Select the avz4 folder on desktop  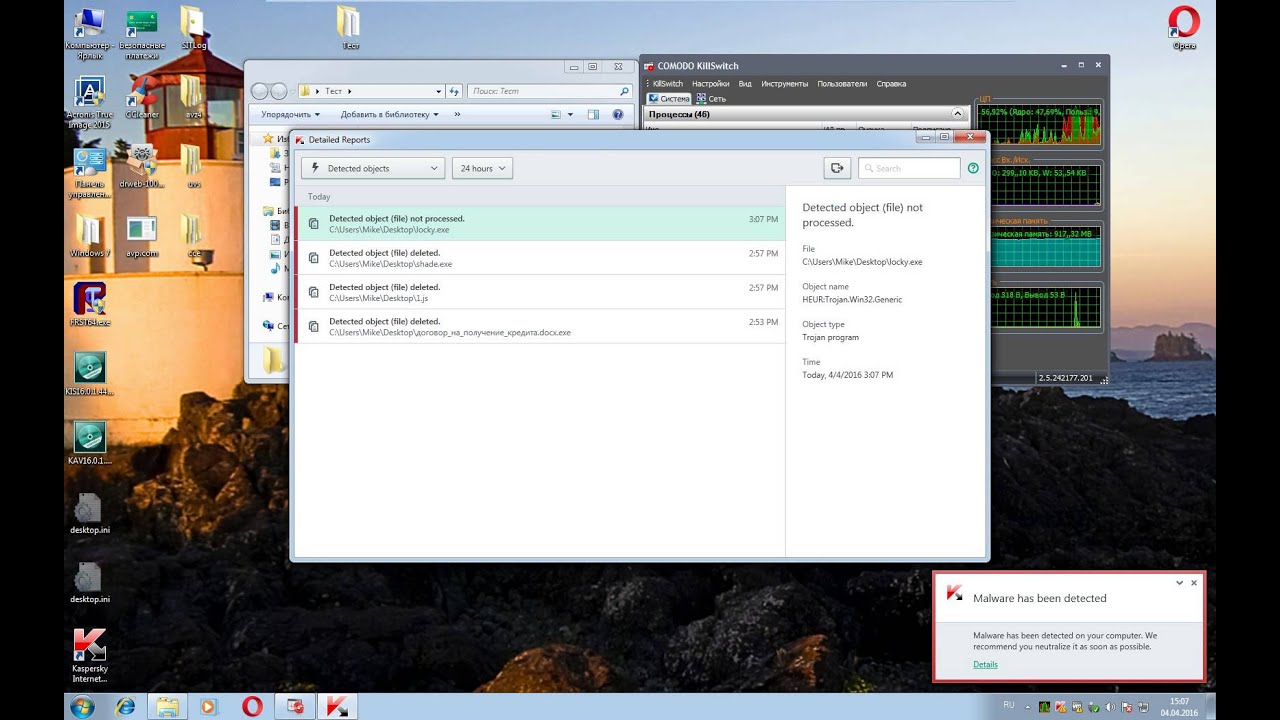(x=193, y=97)
